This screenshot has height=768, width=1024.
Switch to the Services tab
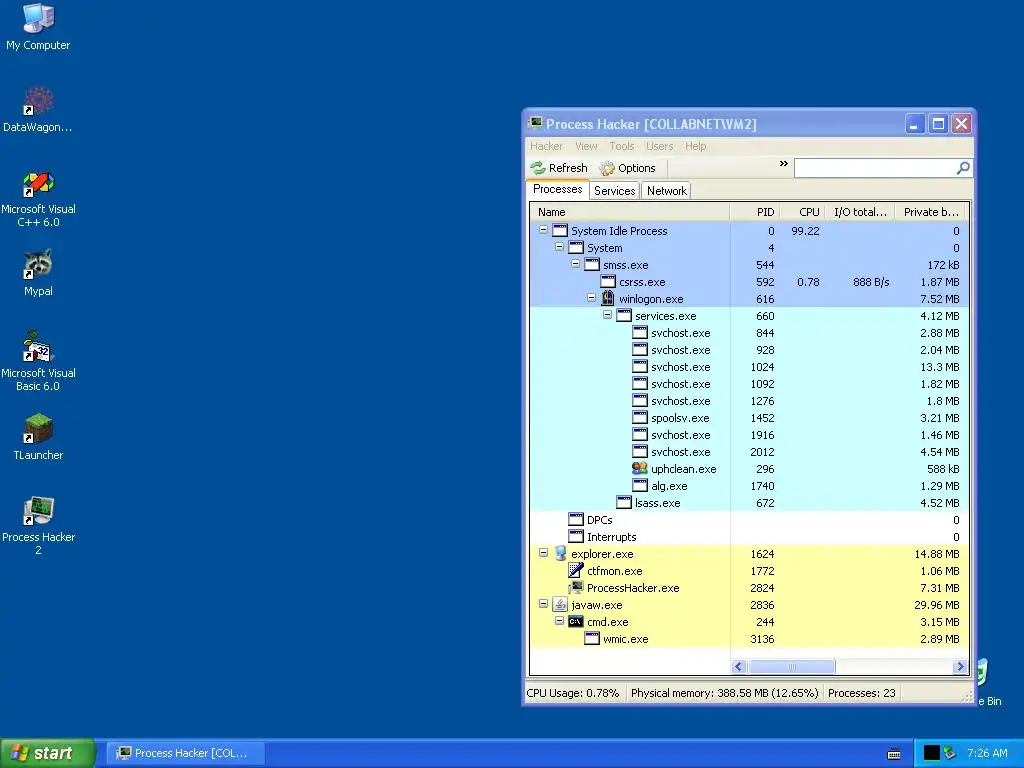coord(615,191)
